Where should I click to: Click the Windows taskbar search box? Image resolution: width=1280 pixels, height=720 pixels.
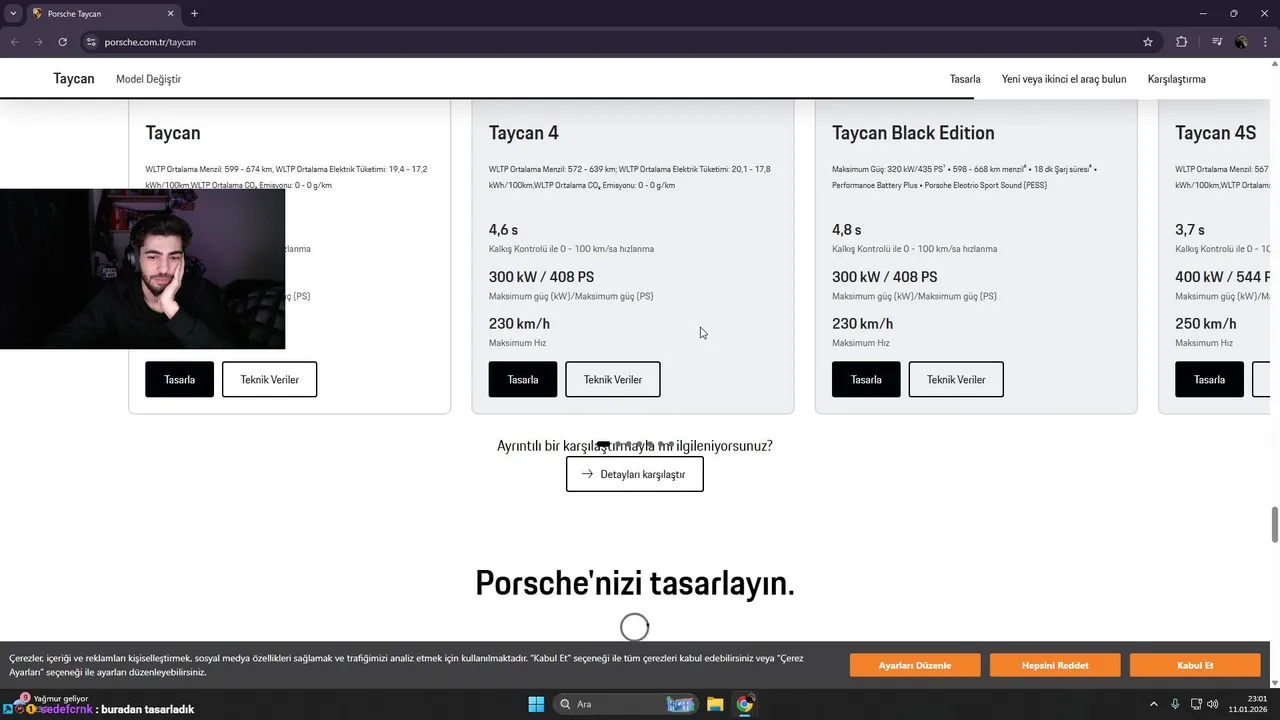click(x=626, y=704)
